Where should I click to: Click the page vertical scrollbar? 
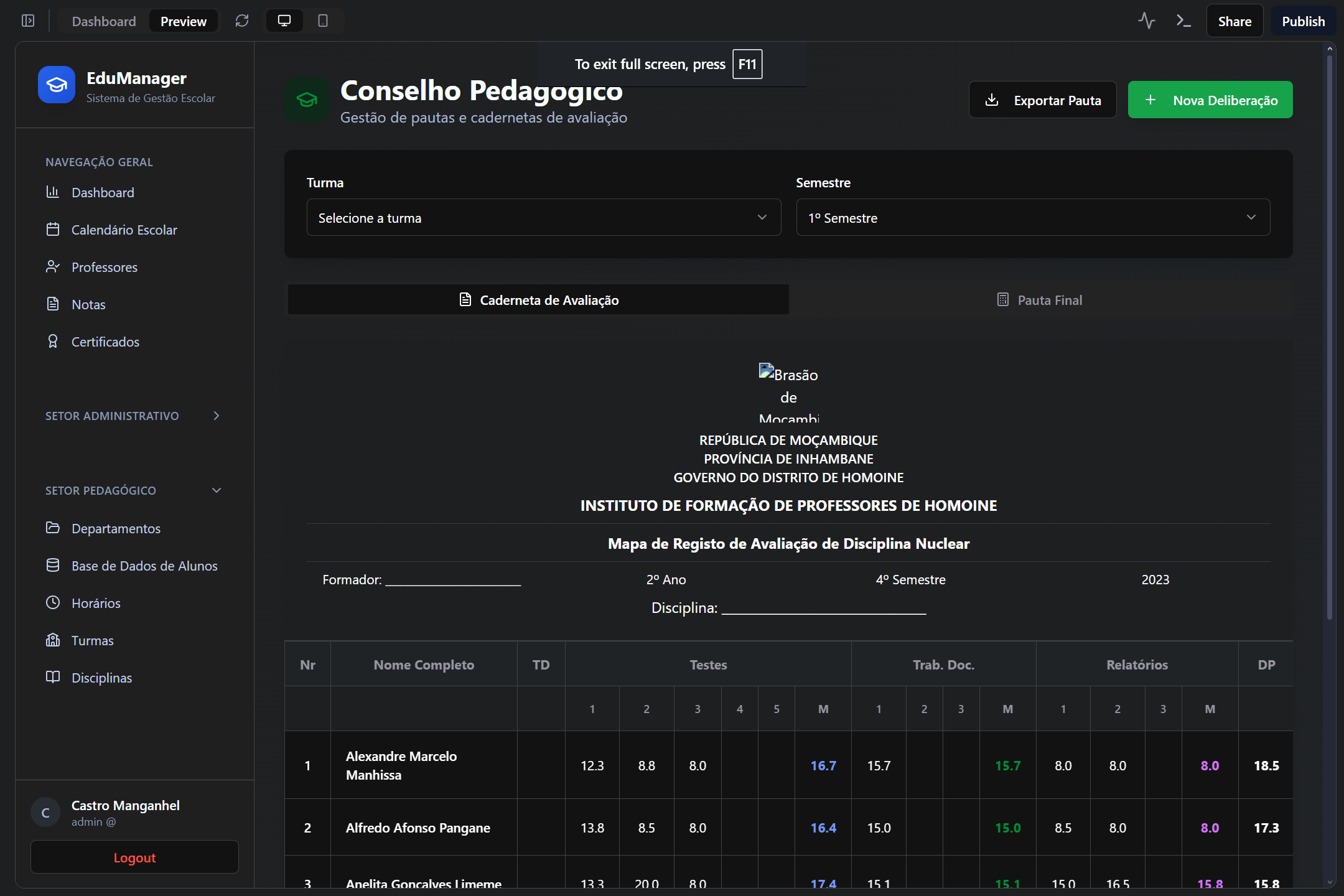point(1330,336)
